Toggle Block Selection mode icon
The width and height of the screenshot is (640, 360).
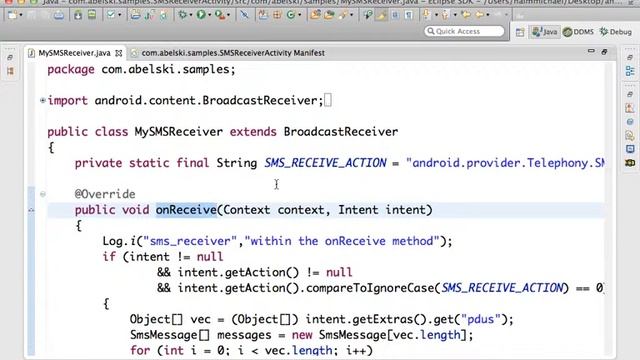click(395, 15)
